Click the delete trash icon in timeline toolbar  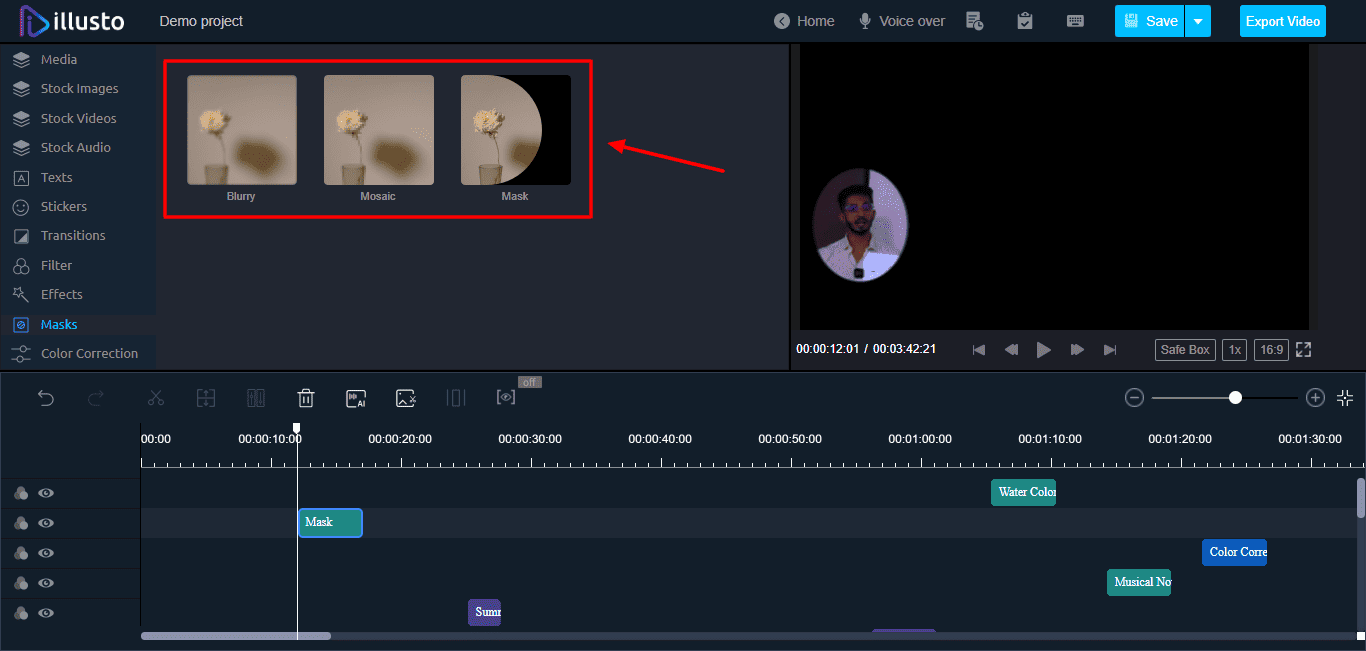tap(306, 398)
